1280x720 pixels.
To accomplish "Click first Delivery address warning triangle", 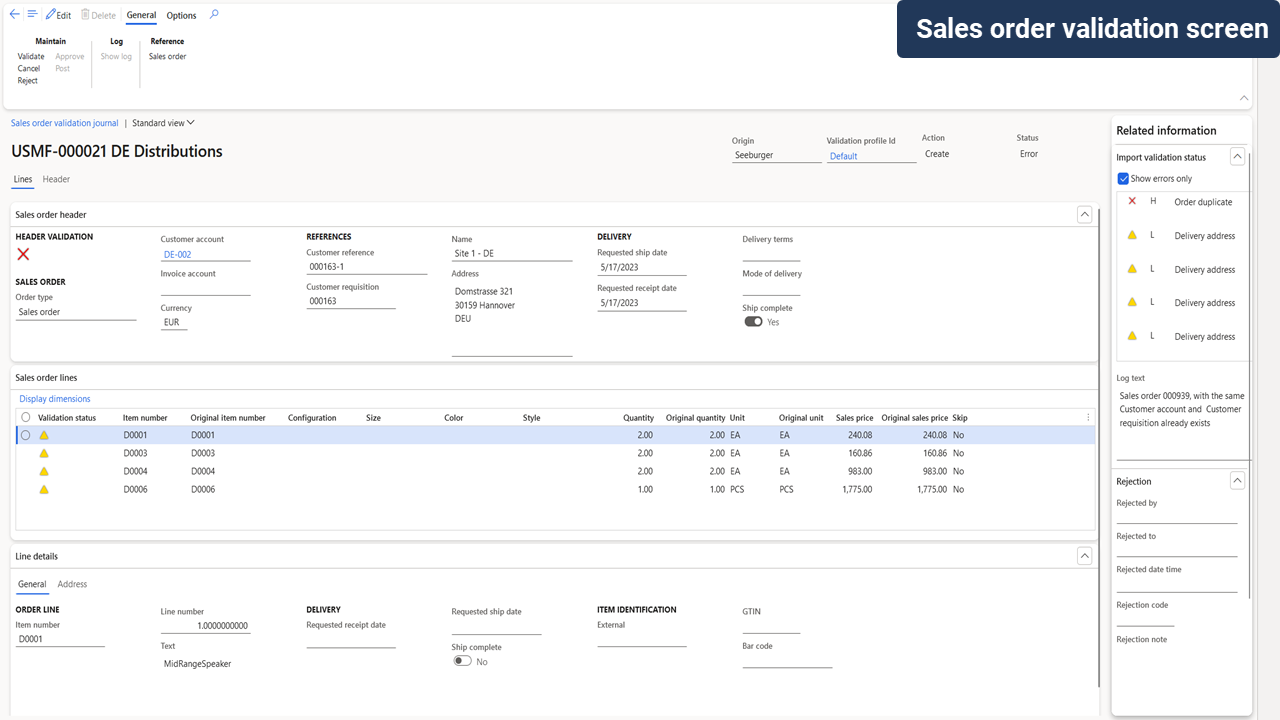I will point(1132,235).
